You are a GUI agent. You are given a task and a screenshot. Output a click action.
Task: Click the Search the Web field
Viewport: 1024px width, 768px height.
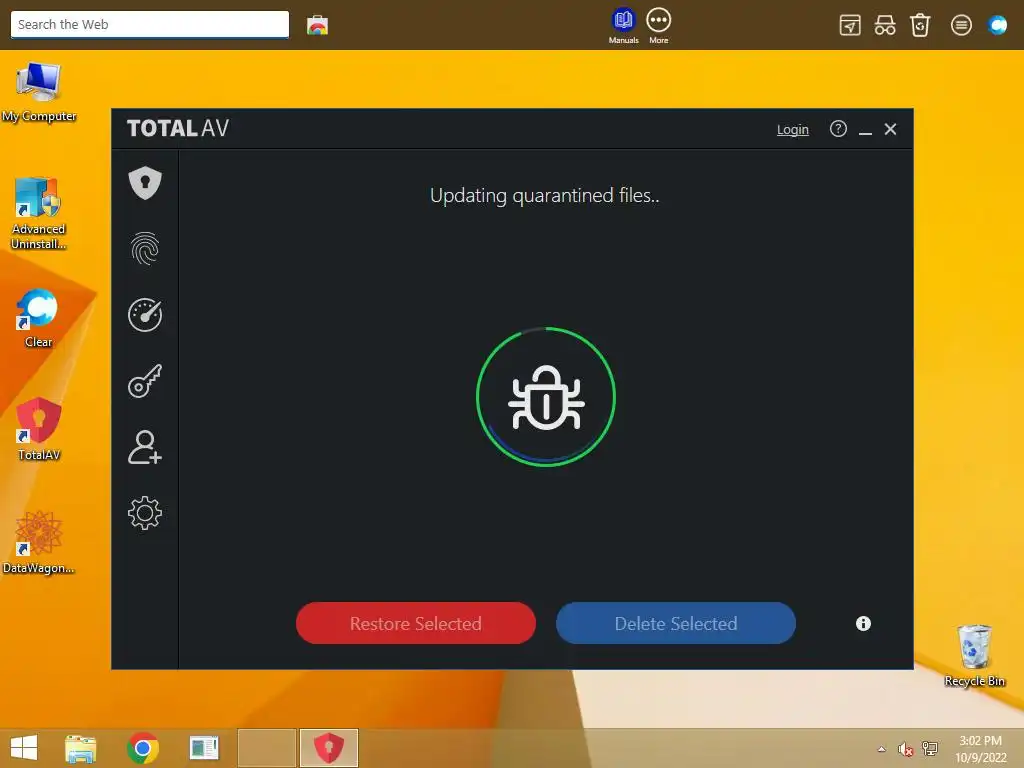tap(150, 25)
